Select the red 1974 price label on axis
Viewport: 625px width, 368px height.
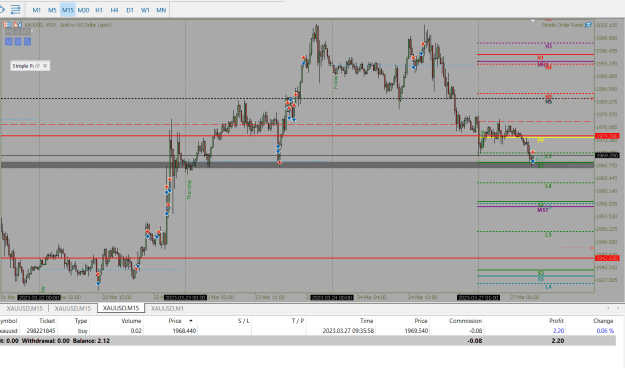coord(607,136)
